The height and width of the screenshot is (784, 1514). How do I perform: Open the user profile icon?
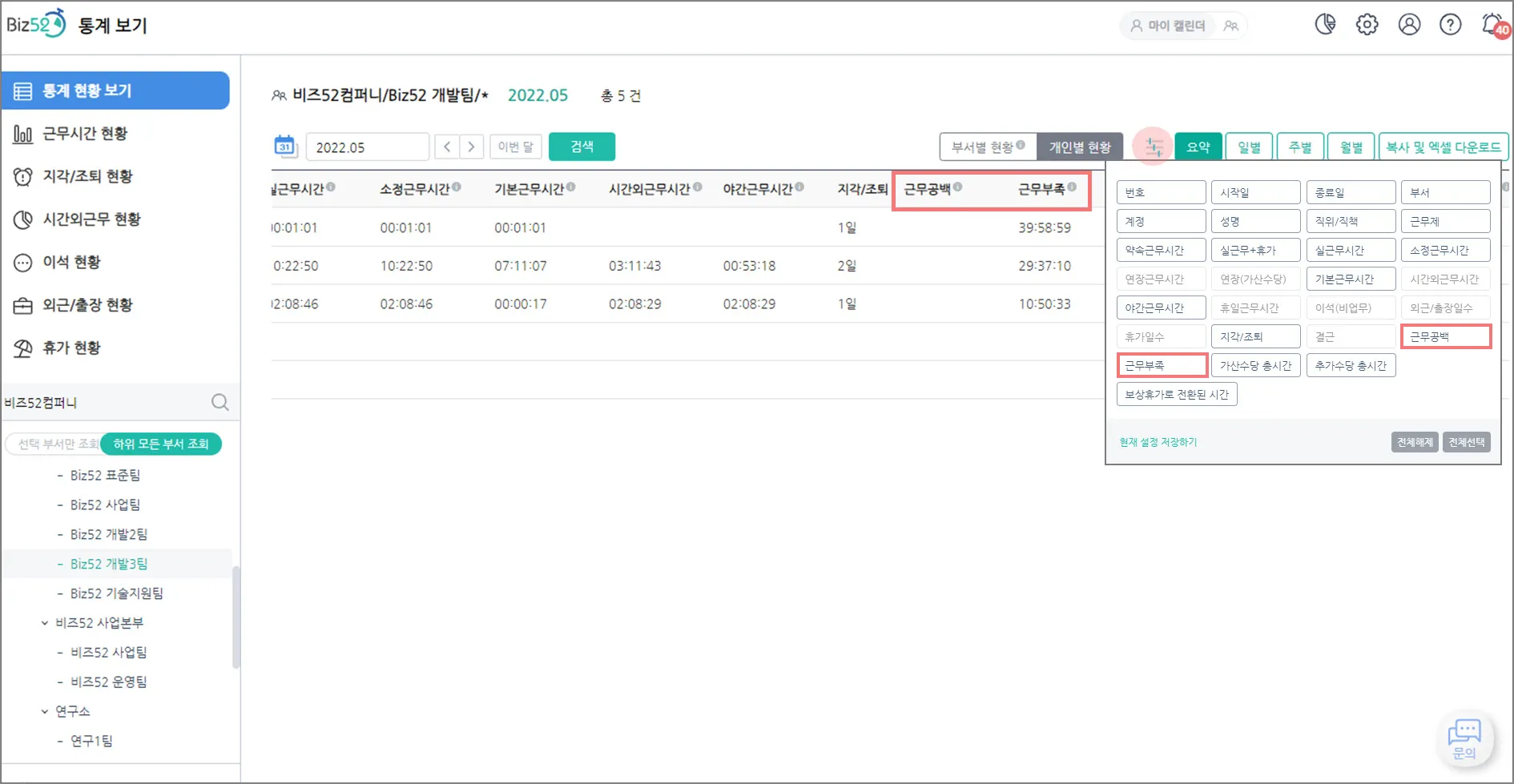click(x=1410, y=25)
